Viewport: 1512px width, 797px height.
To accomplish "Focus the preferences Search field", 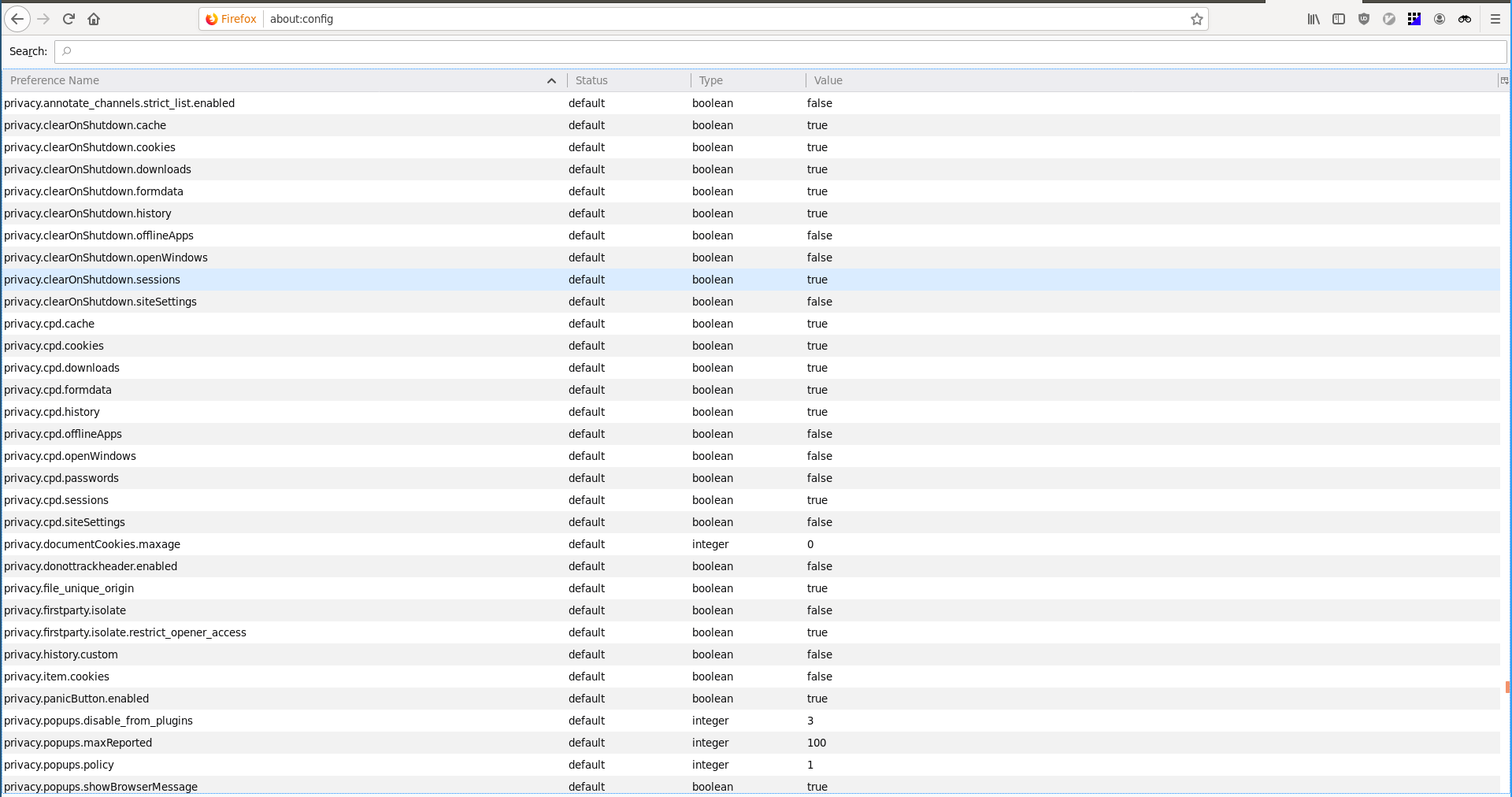I will (x=780, y=51).
